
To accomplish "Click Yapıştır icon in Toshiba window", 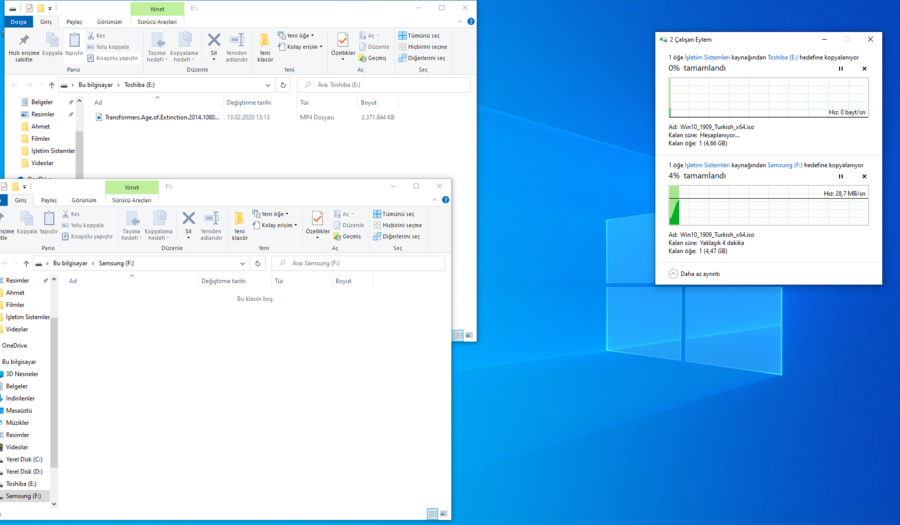I will click(x=74, y=44).
